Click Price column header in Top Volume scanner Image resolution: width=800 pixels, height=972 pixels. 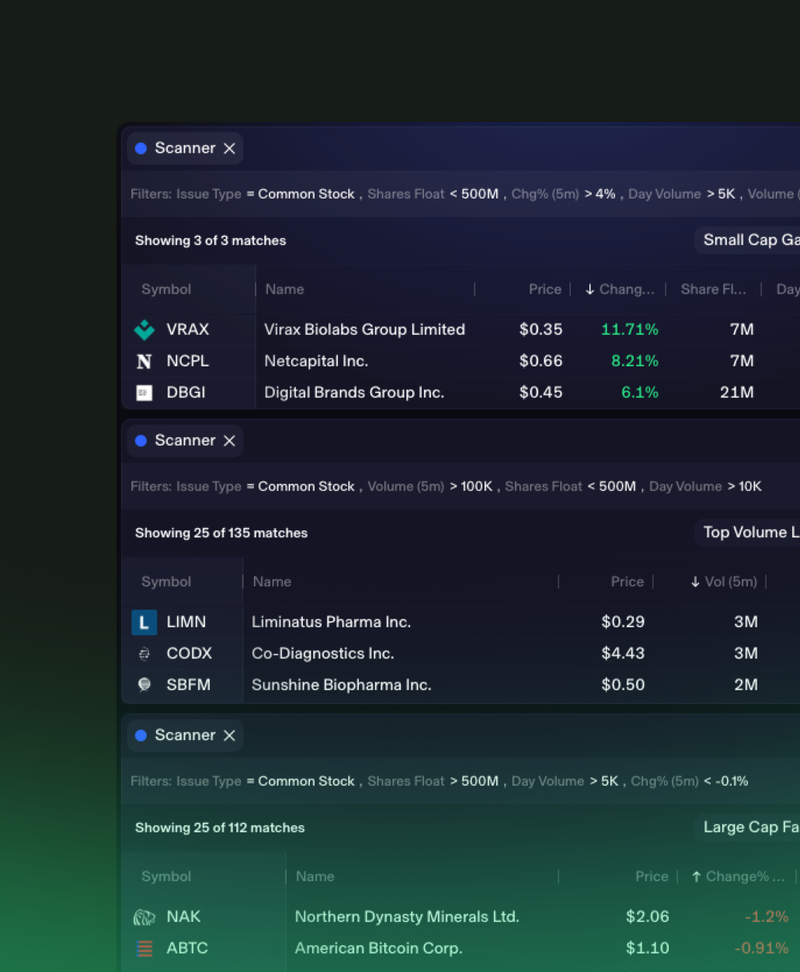(627, 582)
